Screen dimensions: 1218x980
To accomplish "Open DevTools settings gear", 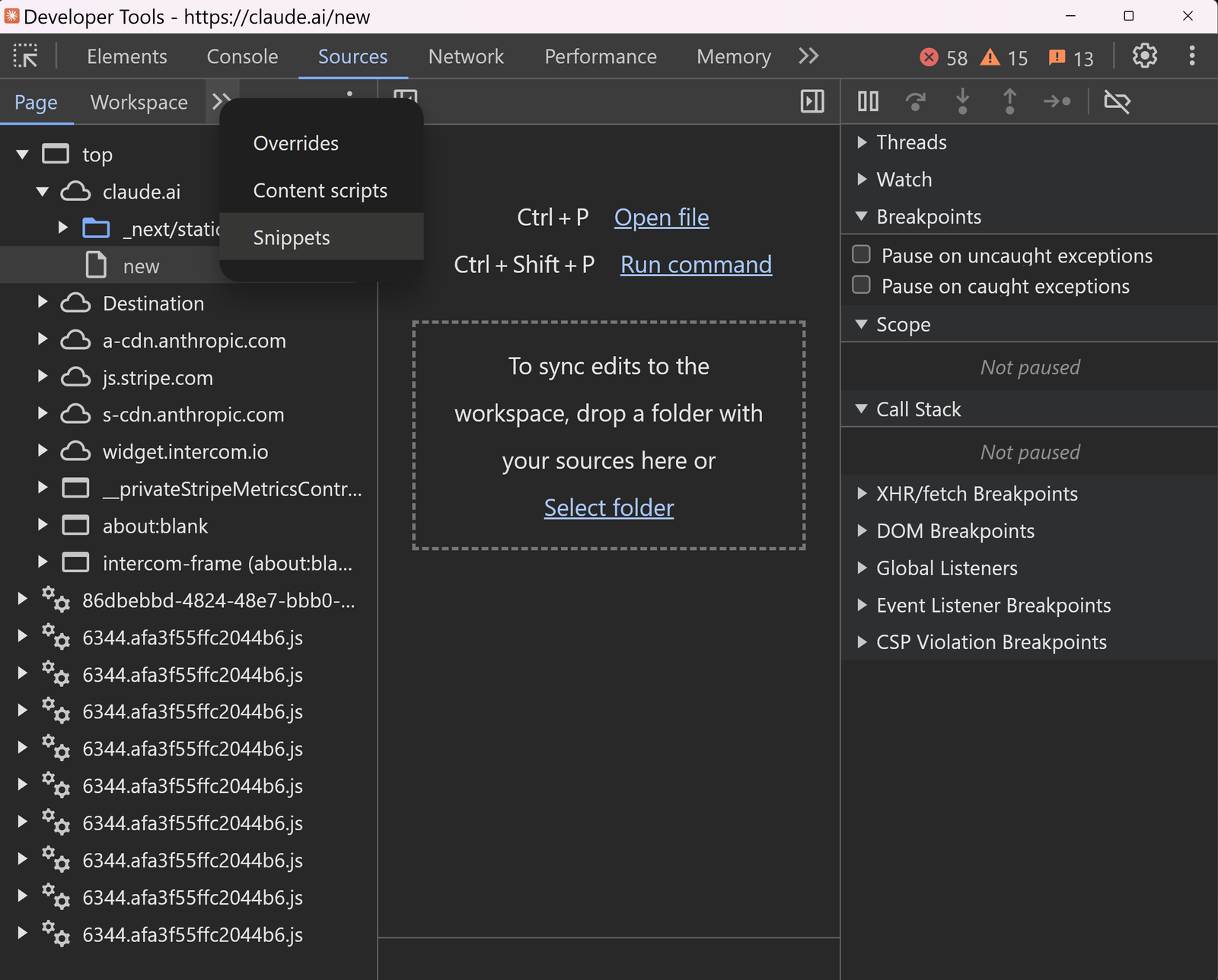I will (1144, 56).
